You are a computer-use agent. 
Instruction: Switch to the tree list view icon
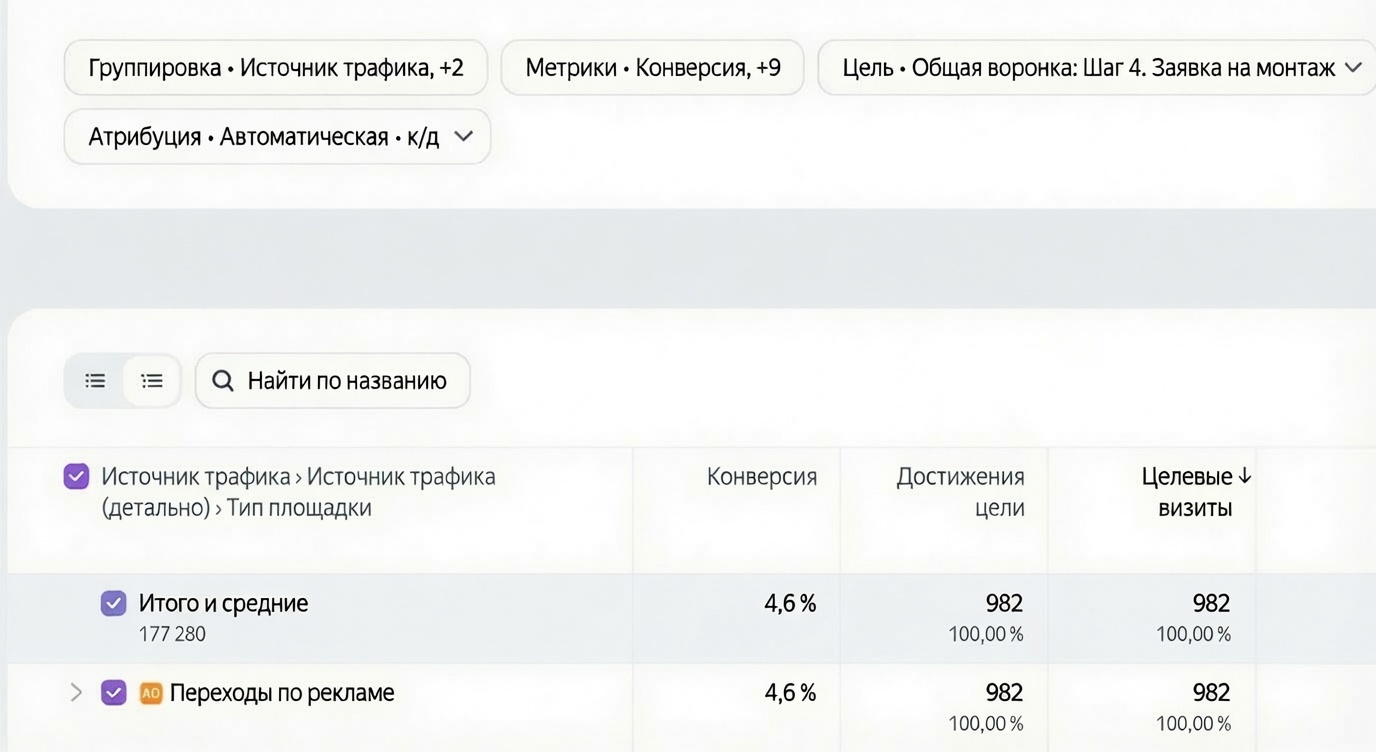[152, 381]
